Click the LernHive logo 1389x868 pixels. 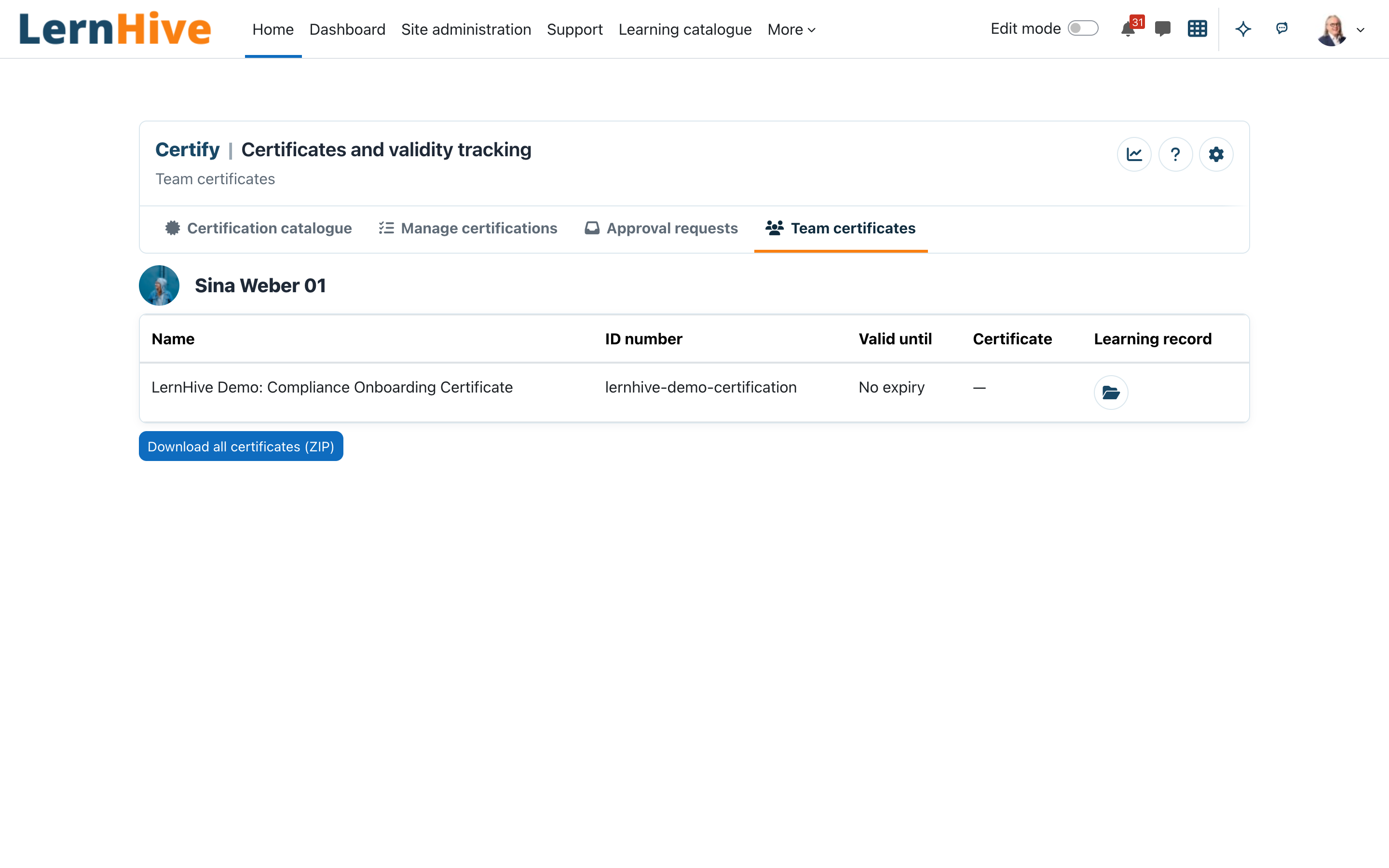(115, 29)
